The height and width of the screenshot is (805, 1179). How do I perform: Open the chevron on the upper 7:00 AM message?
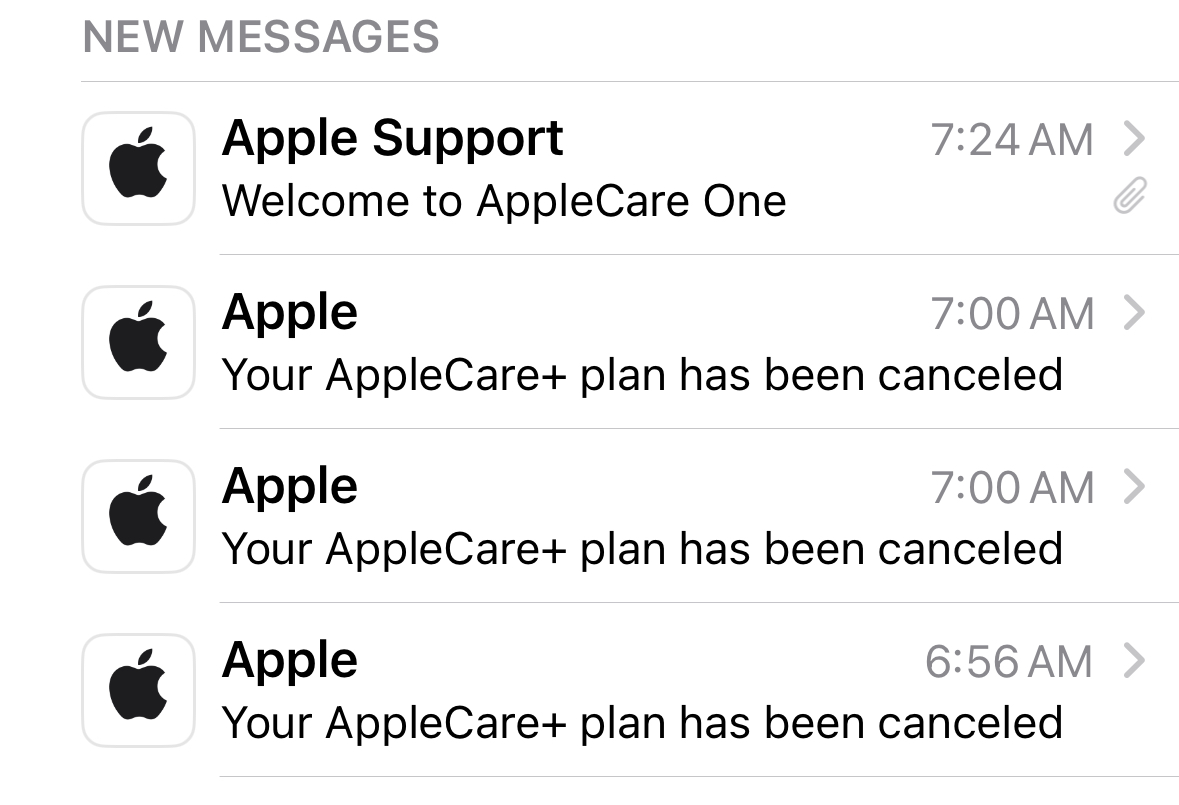tap(1133, 314)
